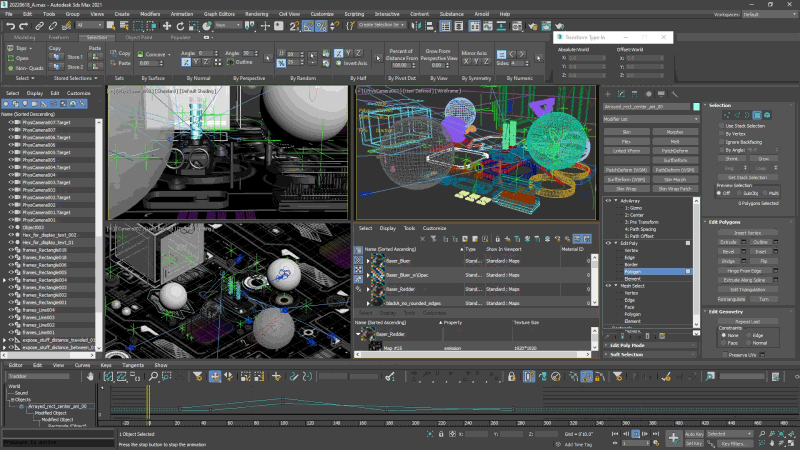Screen dimensions: 800x450
Task: Switch to the Freeform ribbon tab
Action: pos(59,37)
